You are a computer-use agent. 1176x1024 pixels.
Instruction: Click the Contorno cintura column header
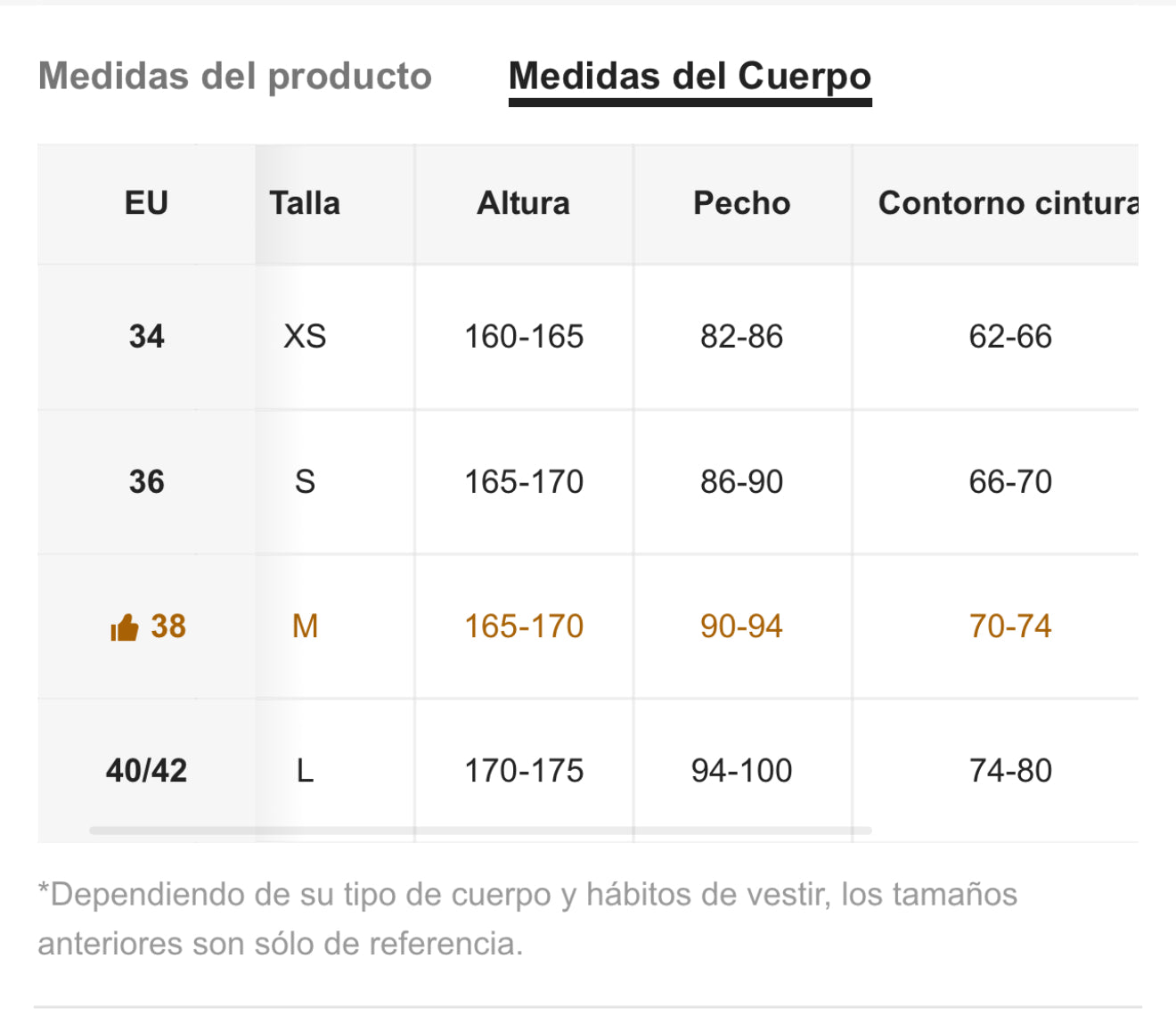tap(1009, 203)
